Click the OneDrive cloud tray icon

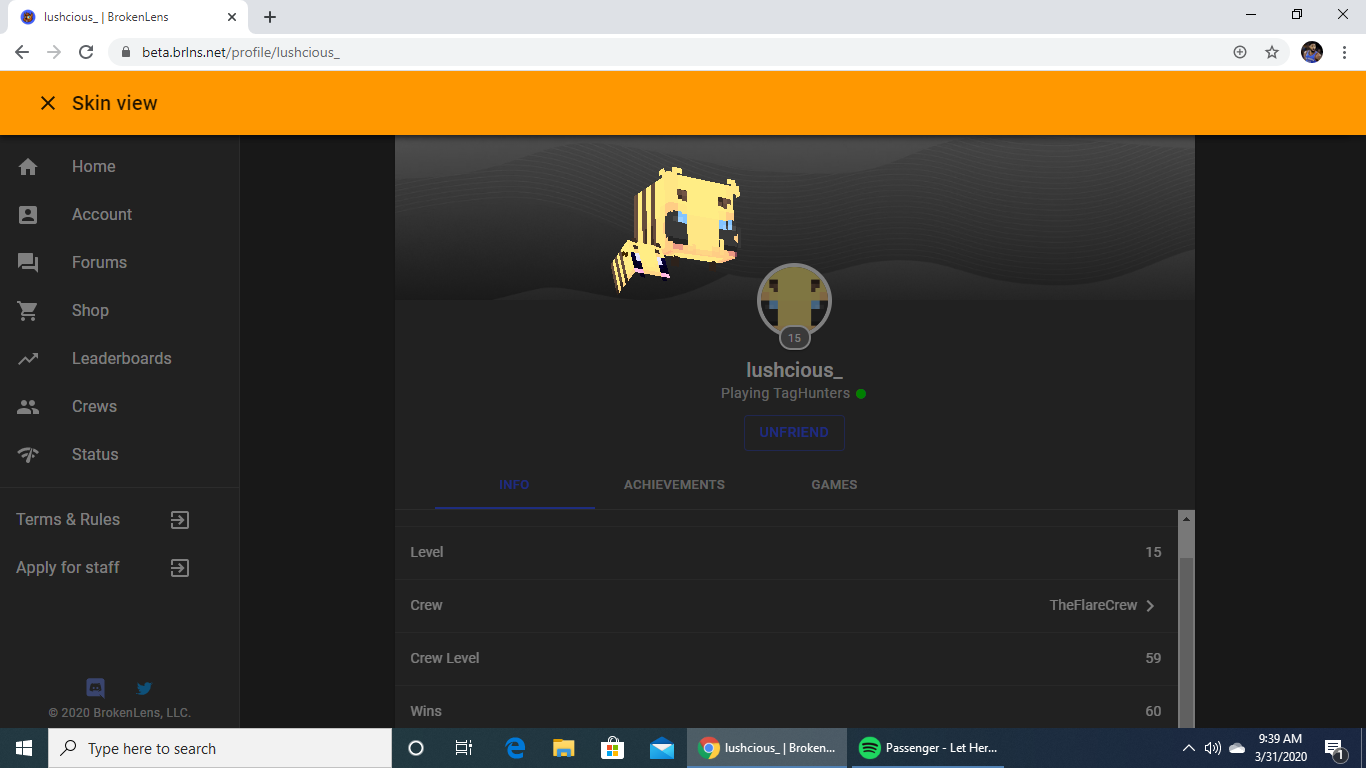(1237, 748)
